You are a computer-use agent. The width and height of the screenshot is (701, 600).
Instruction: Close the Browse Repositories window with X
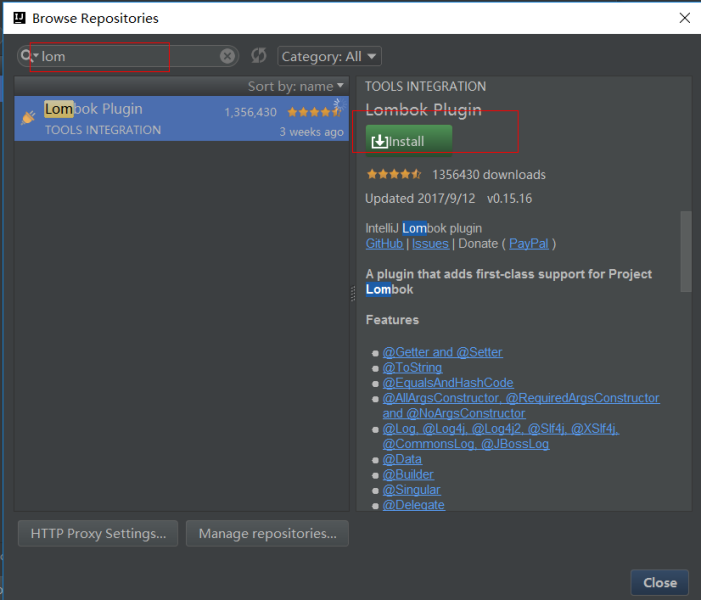[684, 18]
